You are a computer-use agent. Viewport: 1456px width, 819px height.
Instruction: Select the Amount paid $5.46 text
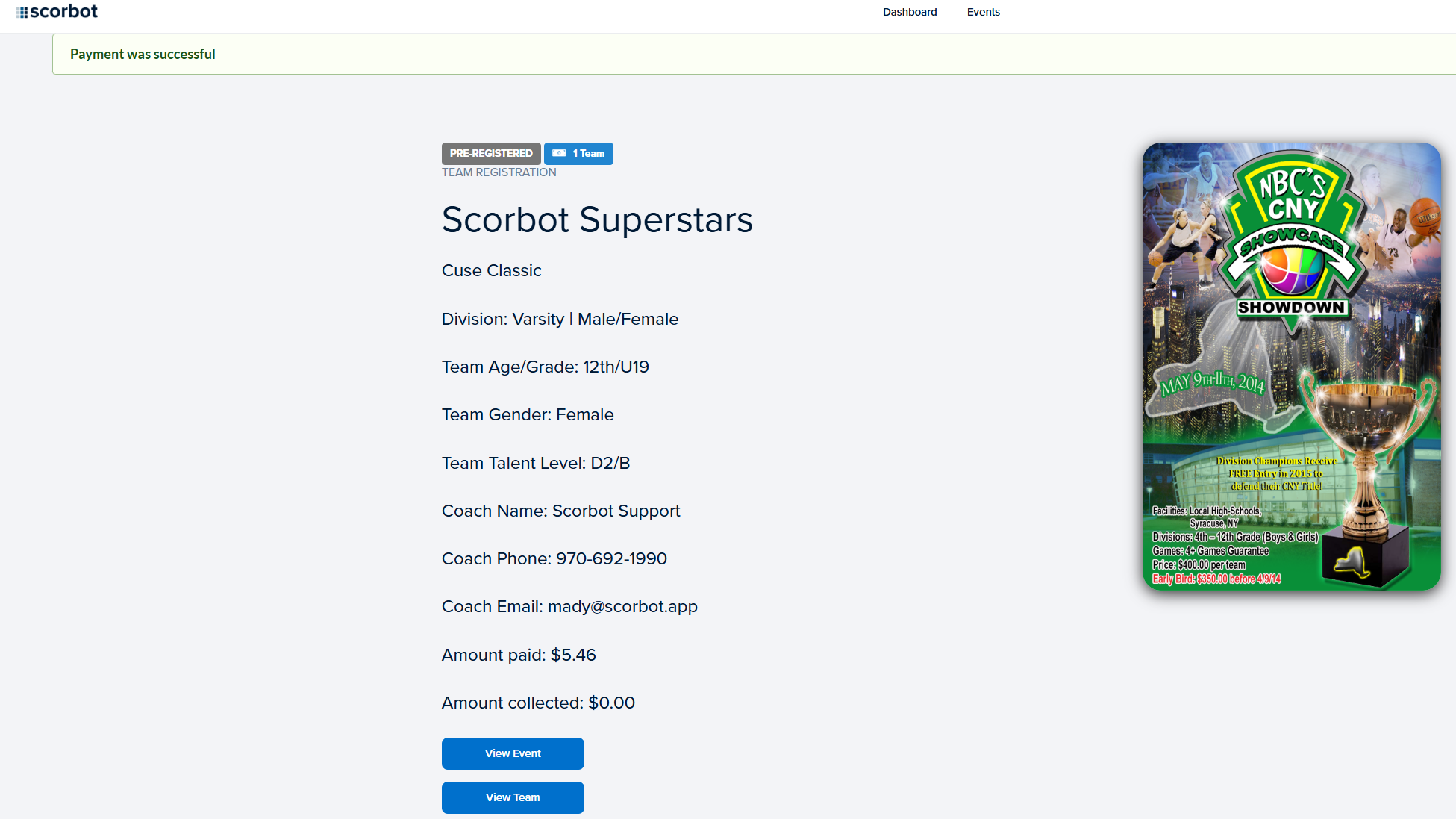[x=519, y=655]
